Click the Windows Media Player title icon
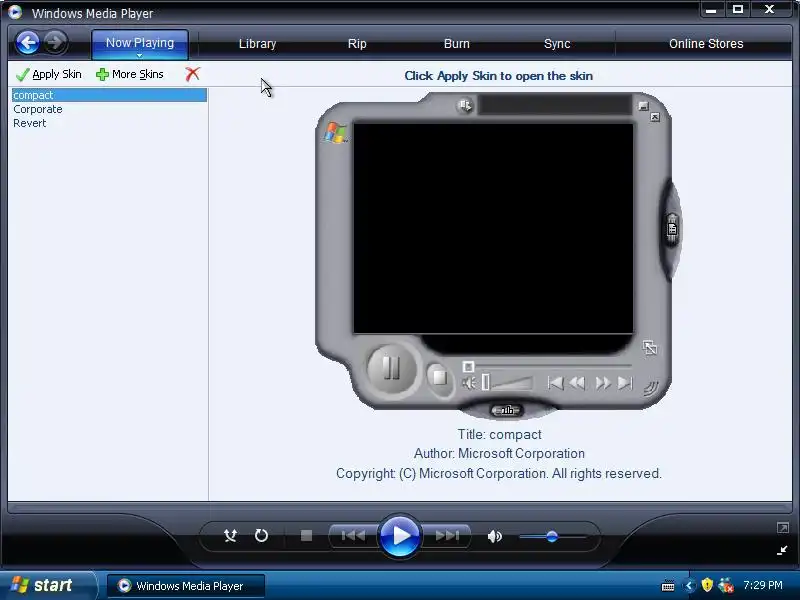The width and height of the screenshot is (800, 600). (x=15, y=12)
